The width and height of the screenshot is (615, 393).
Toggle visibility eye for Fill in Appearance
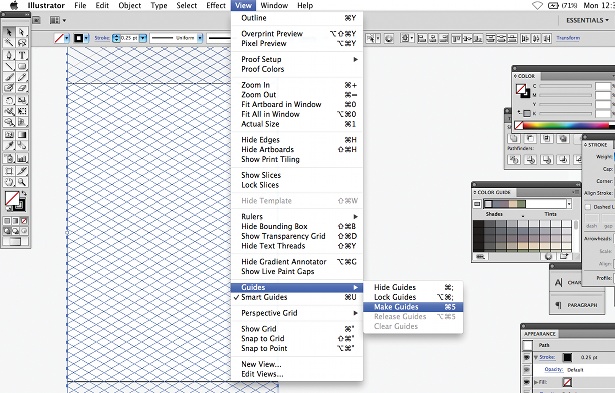pyautogui.click(x=527, y=382)
